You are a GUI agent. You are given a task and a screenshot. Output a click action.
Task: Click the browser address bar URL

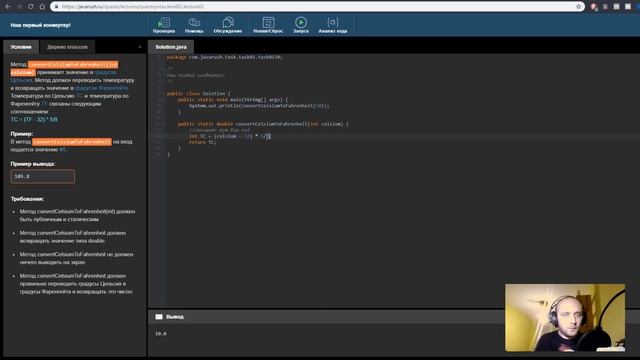point(133,7)
